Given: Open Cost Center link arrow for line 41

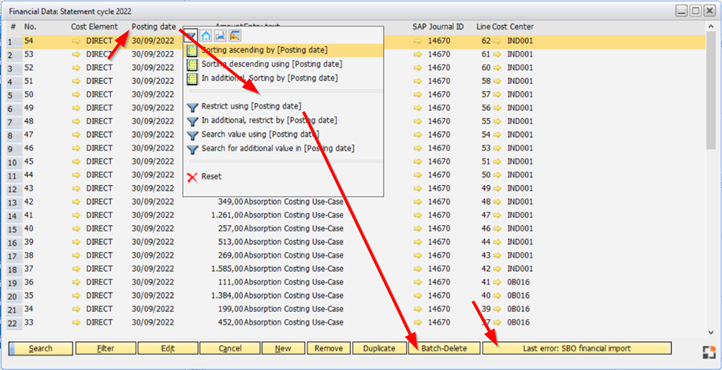Looking at the screenshot, I should 497,282.
